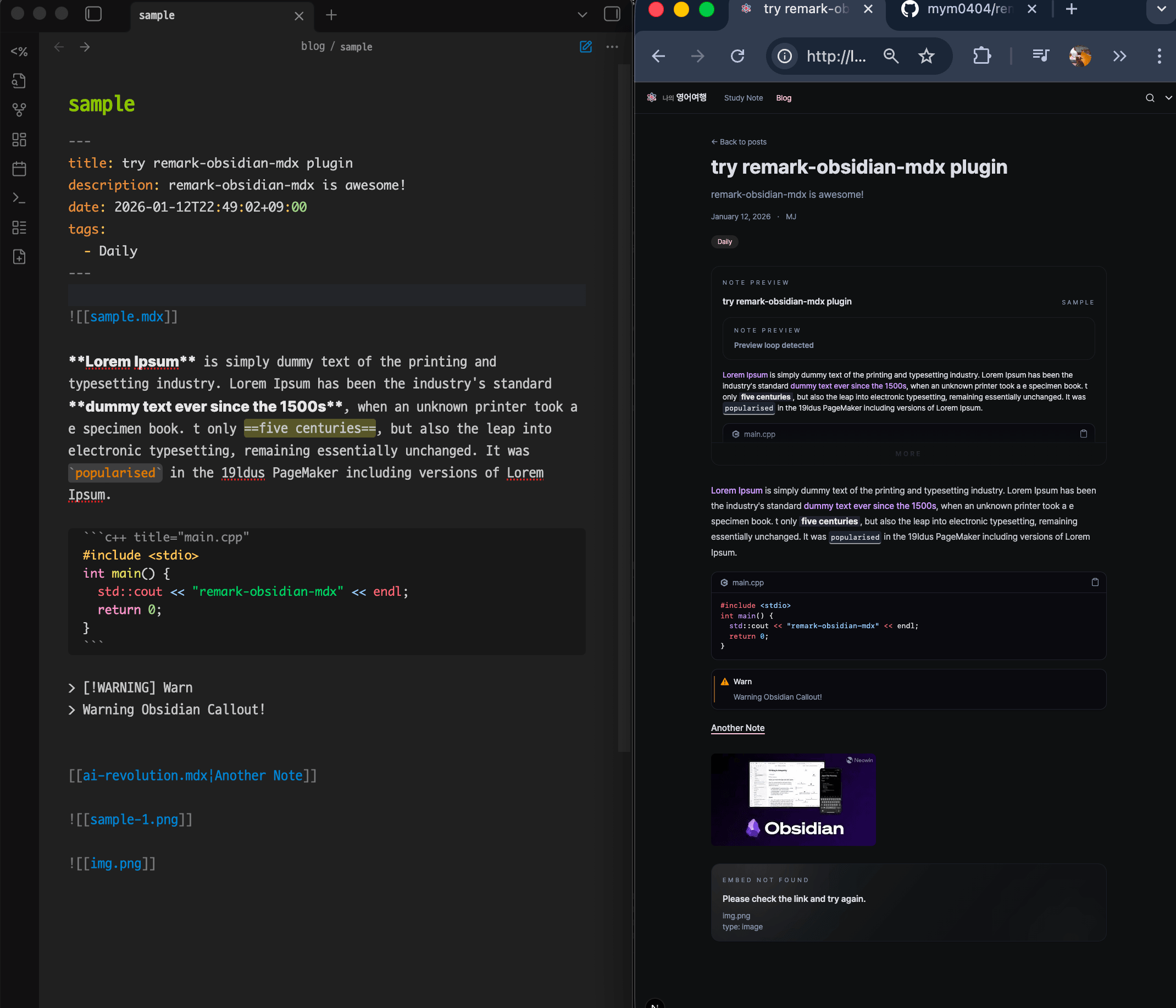Open the Another Note link

[x=737, y=728]
